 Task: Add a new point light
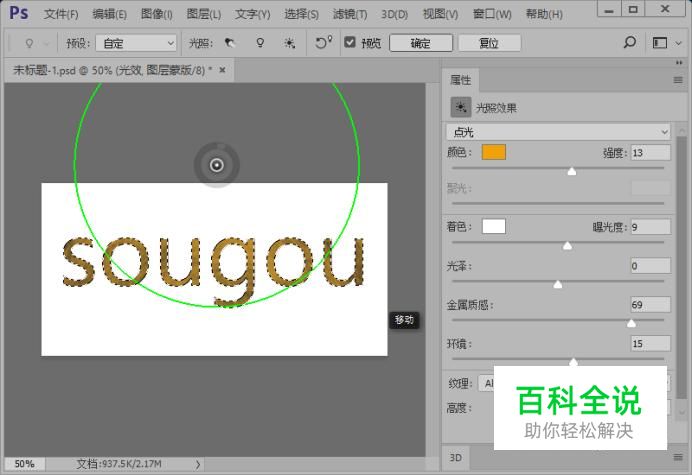(260, 43)
